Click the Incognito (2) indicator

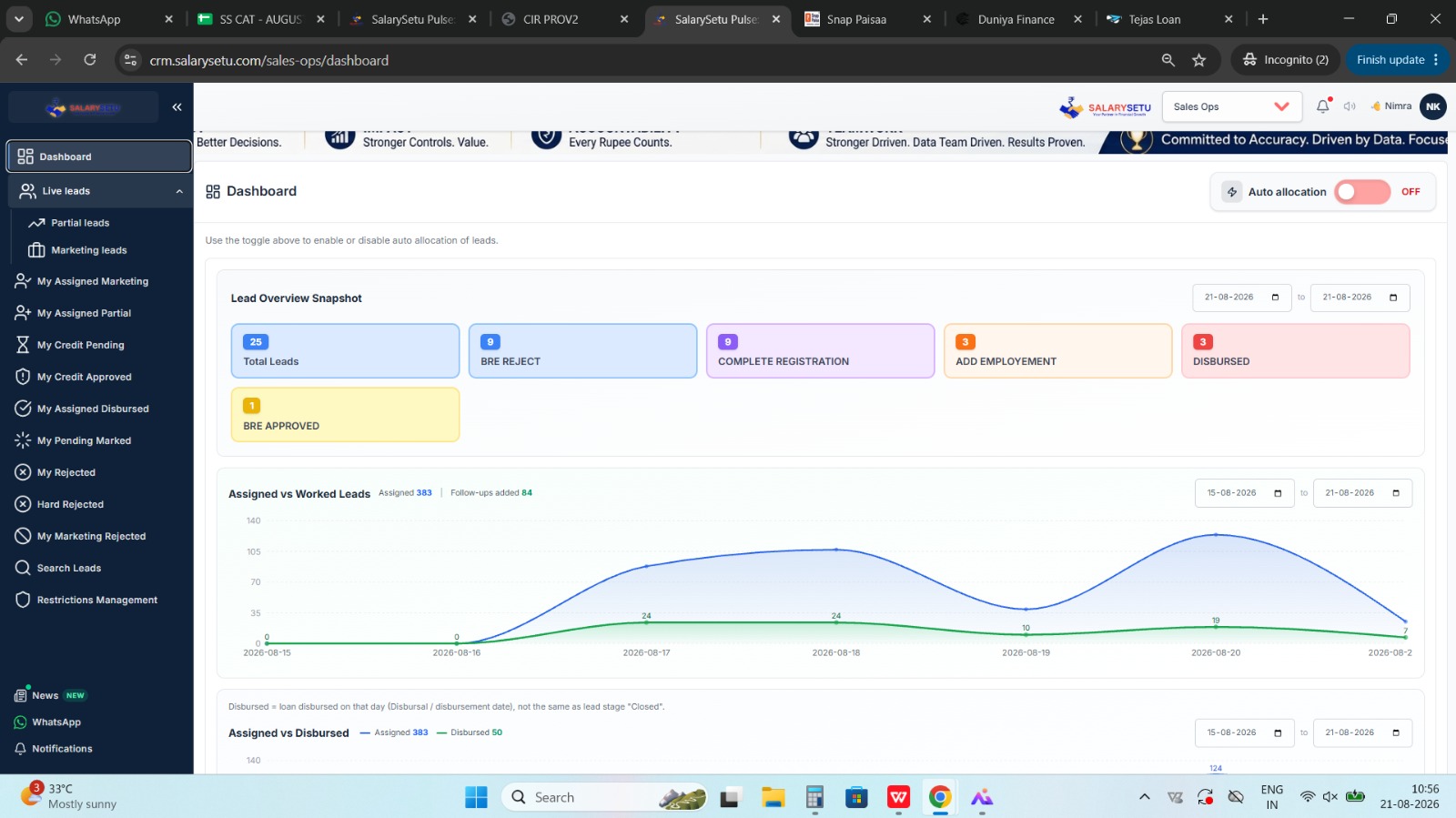[1286, 60]
